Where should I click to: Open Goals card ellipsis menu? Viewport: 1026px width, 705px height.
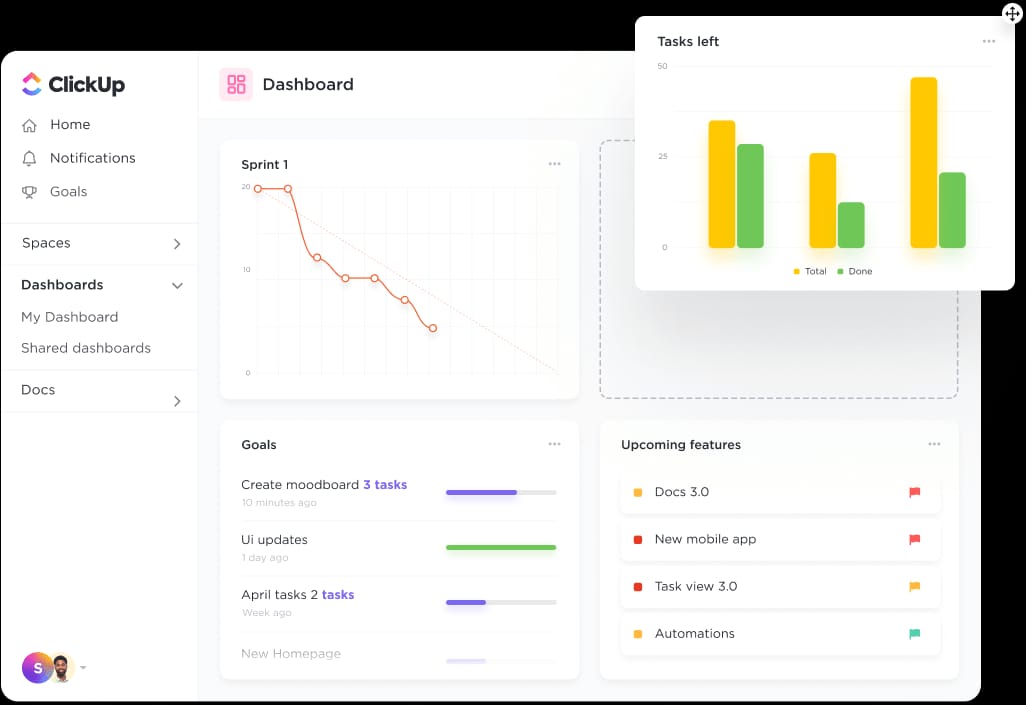(x=554, y=444)
